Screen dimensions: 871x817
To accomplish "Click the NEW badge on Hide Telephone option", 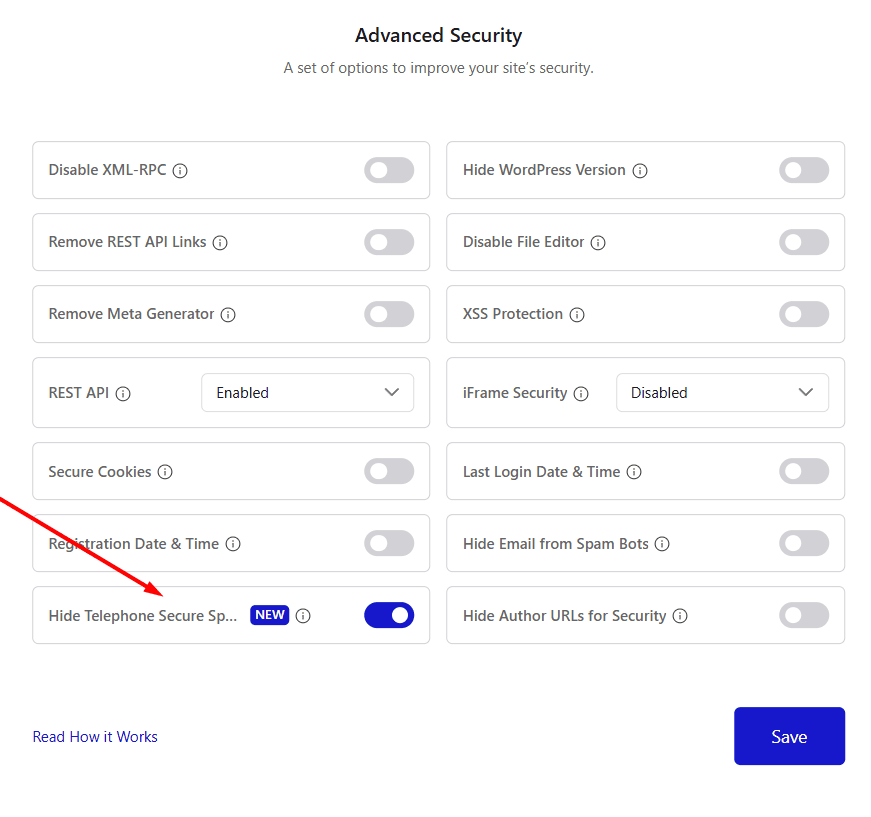I will pos(269,615).
